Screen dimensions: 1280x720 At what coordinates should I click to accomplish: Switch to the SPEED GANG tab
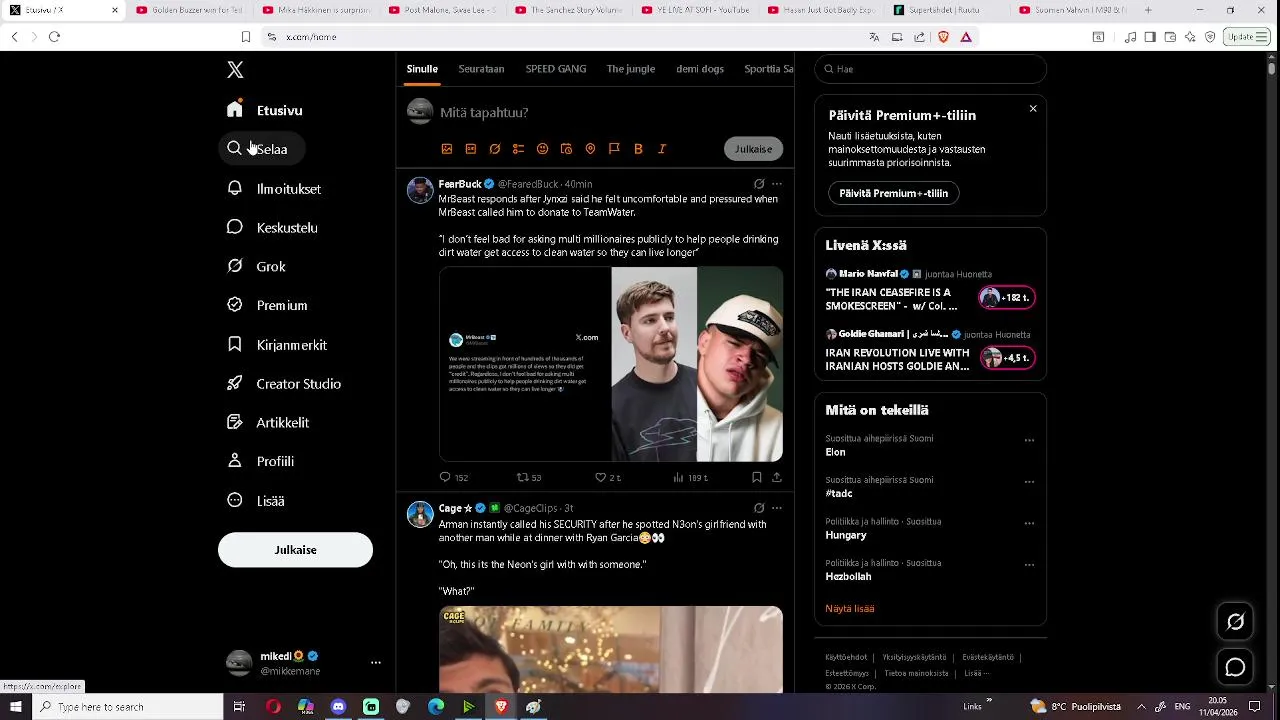point(556,69)
